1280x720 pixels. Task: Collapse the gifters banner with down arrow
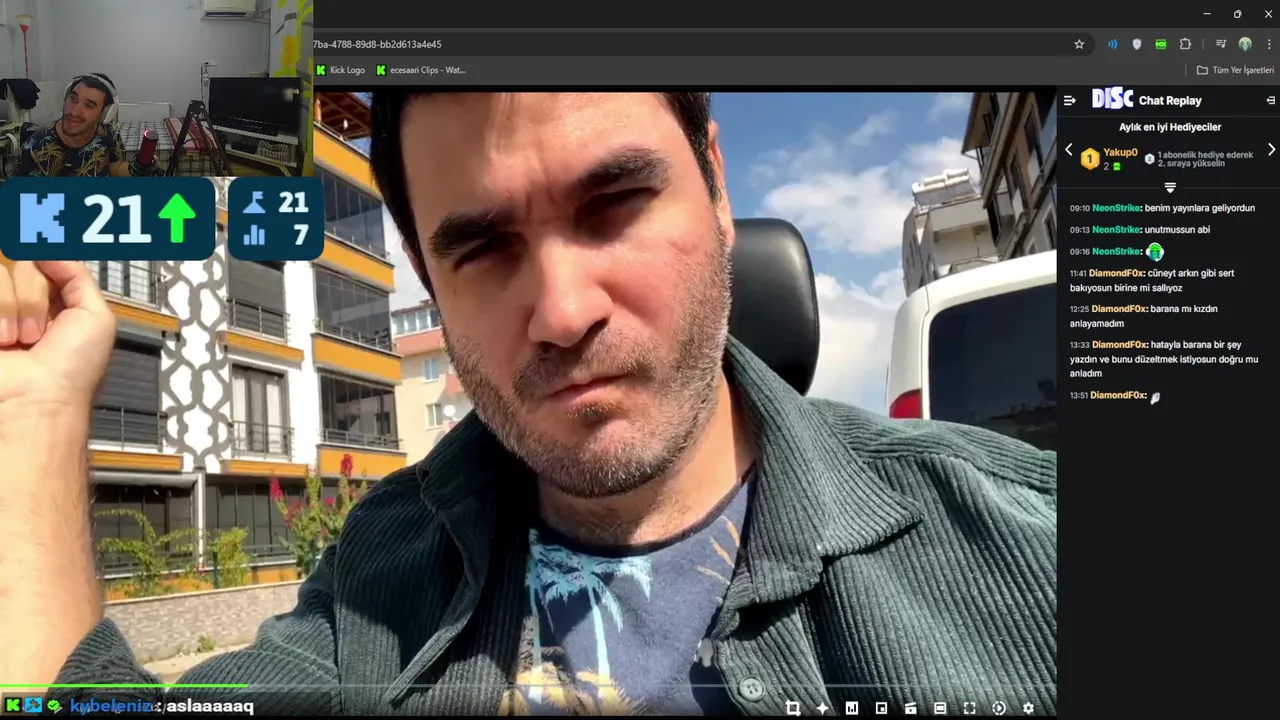pyautogui.click(x=1170, y=187)
